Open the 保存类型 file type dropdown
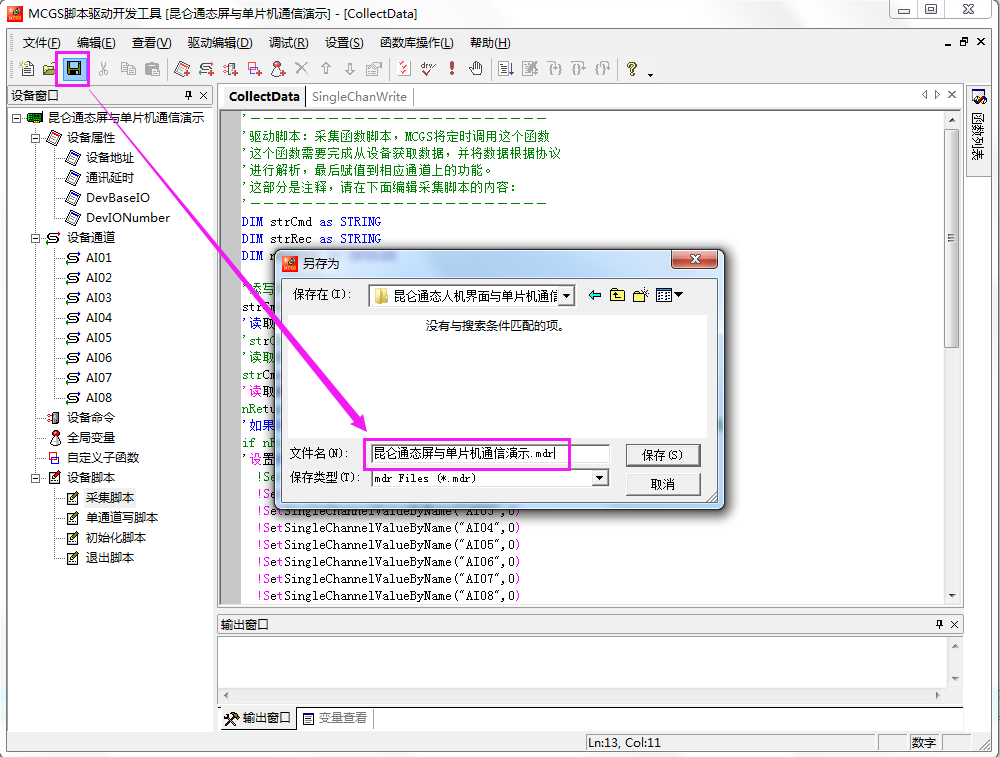 pyautogui.click(x=600, y=478)
